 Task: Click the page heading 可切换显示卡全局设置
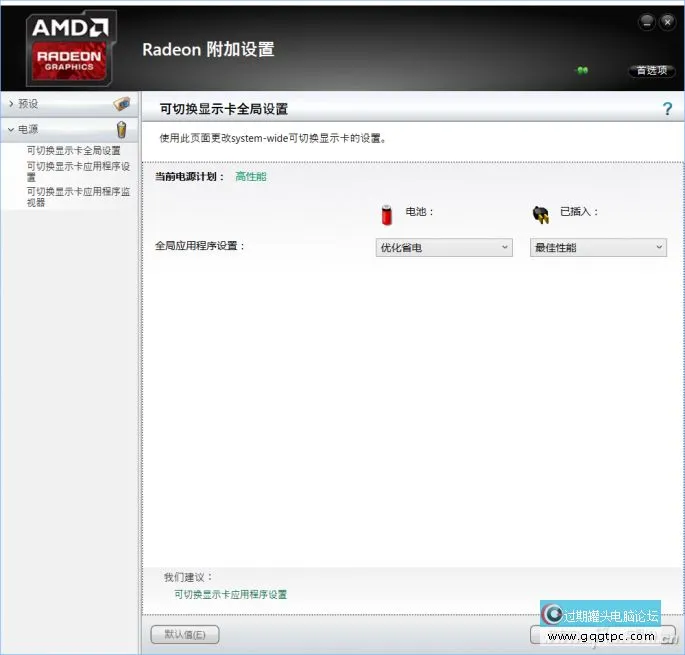click(x=224, y=109)
